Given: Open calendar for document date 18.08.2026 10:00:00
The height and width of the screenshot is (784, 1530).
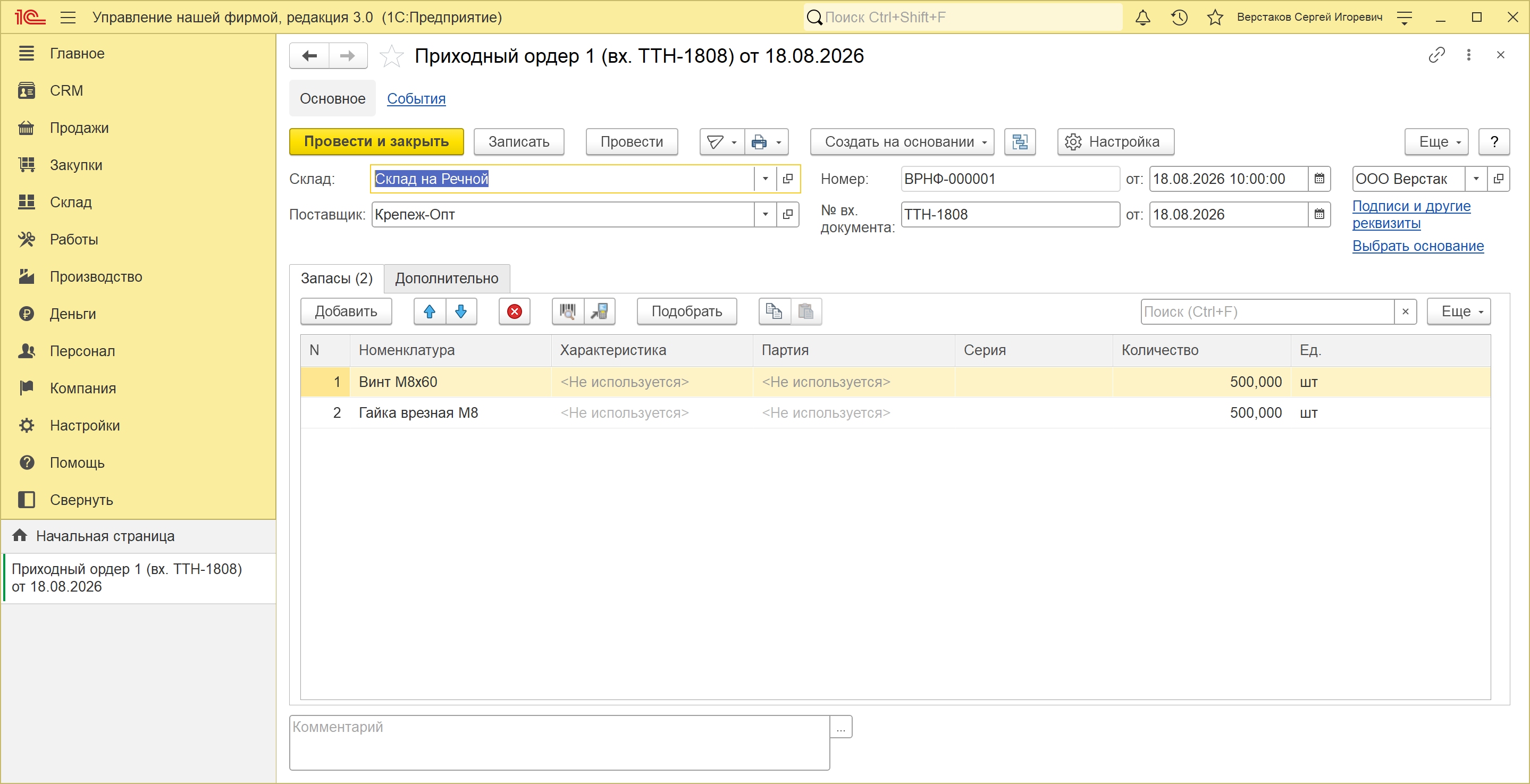Looking at the screenshot, I should pyautogui.click(x=1318, y=179).
